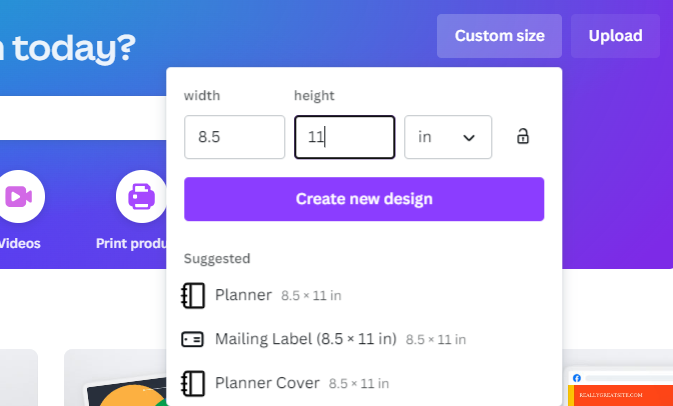Screen dimensions: 673x406
Task: Click the width input field
Action: point(234,137)
